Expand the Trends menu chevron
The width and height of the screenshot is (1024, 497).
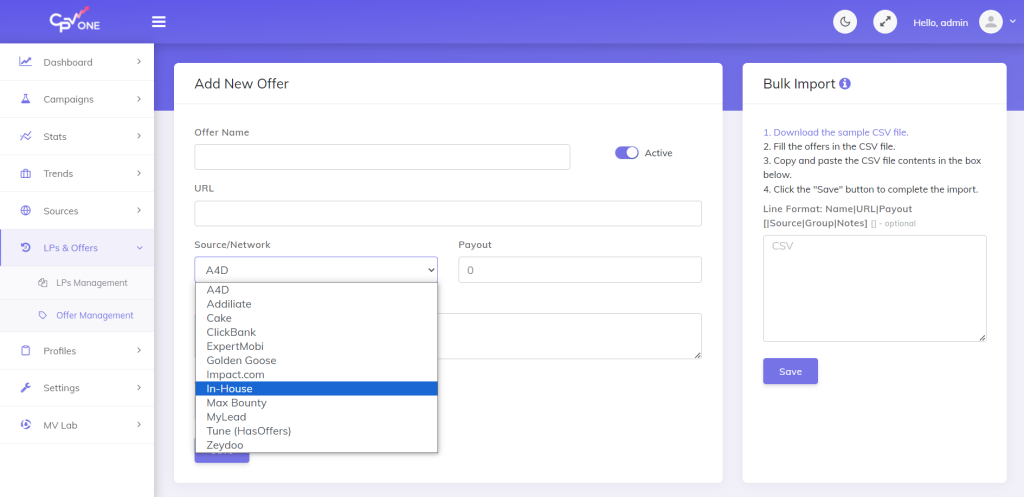pyautogui.click(x=139, y=174)
